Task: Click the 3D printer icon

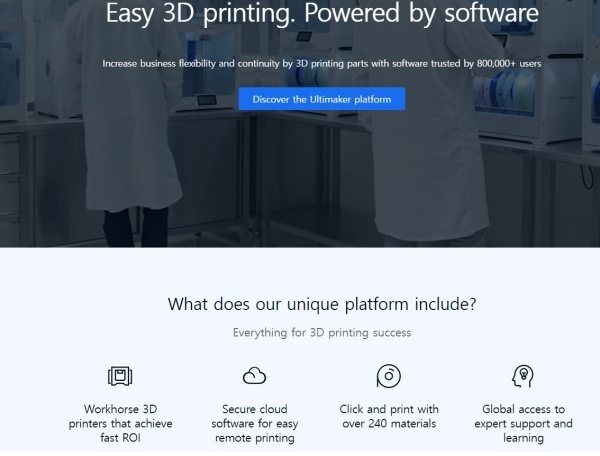Action: (x=120, y=376)
